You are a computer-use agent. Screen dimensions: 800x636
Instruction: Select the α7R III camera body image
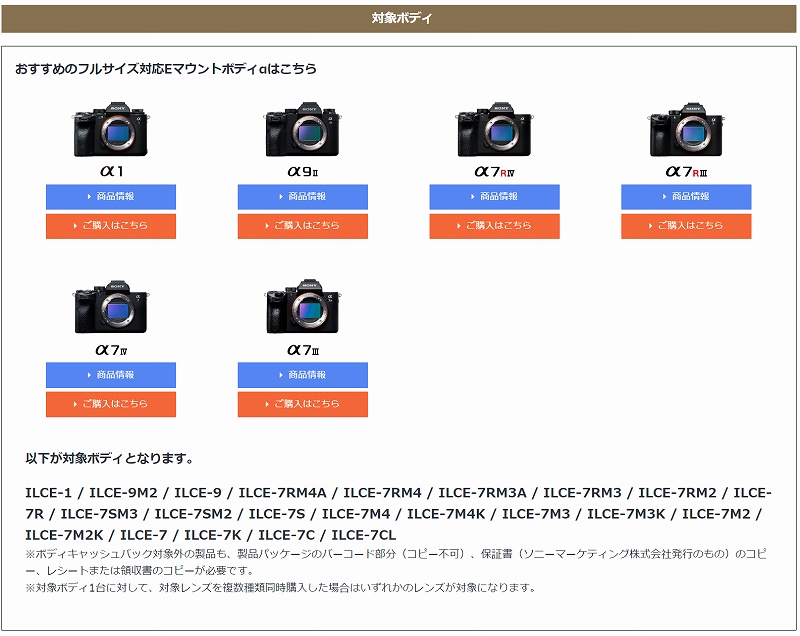[686, 130]
